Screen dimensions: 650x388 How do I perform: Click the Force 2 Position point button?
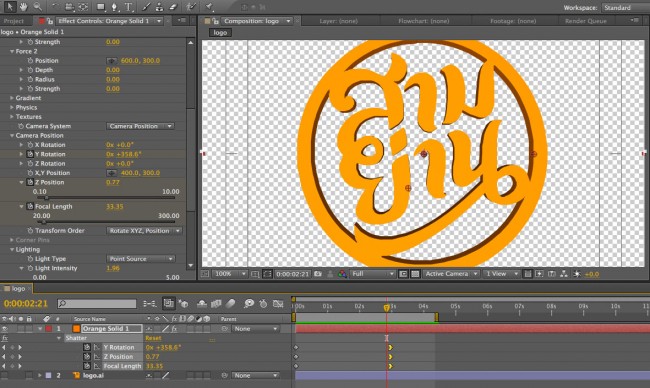click(x=112, y=61)
